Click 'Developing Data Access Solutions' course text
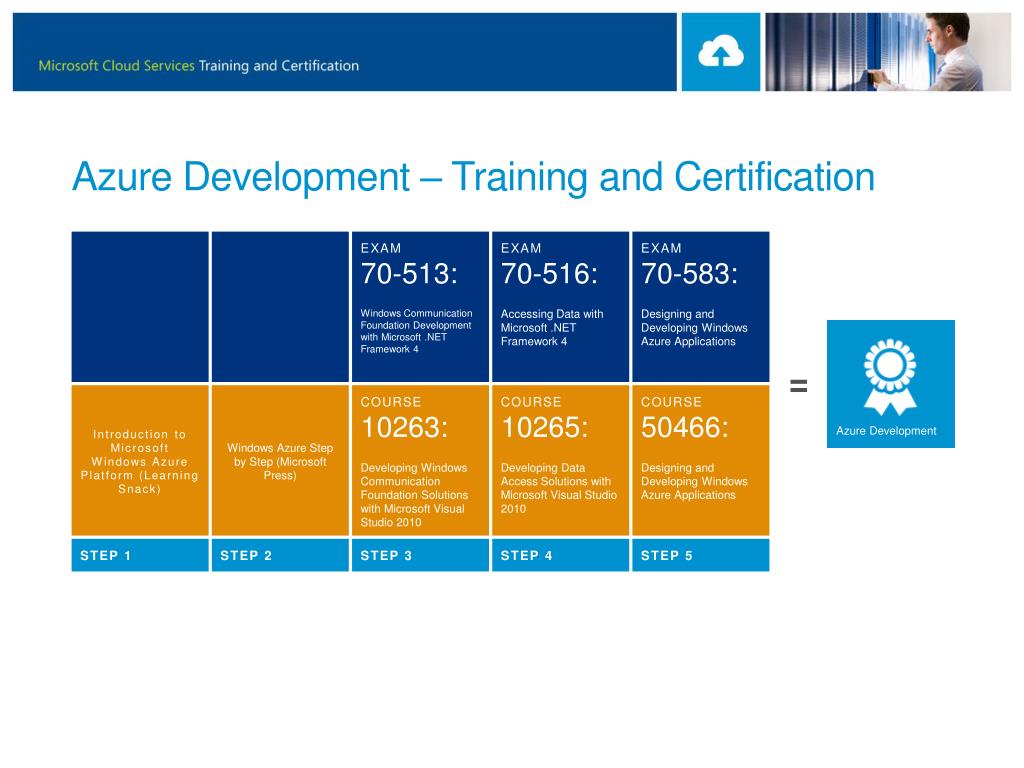Image resolution: width=1024 pixels, height=768 pixels. (x=559, y=488)
